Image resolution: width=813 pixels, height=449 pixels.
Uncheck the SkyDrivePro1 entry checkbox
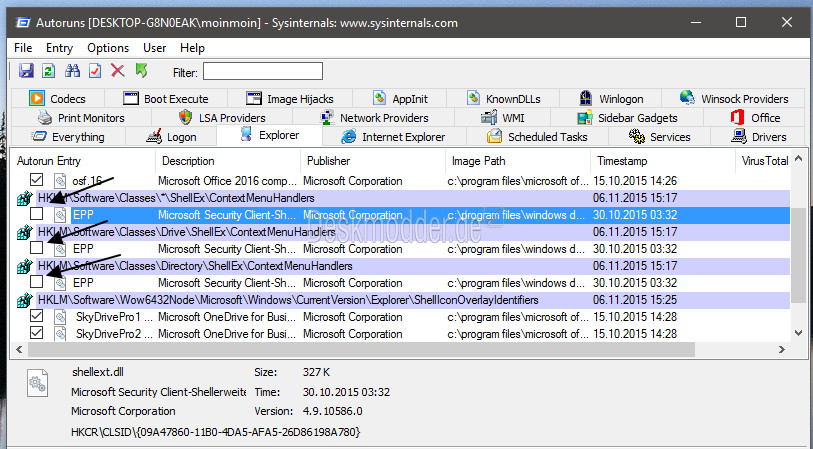click(x=36, y=316)
